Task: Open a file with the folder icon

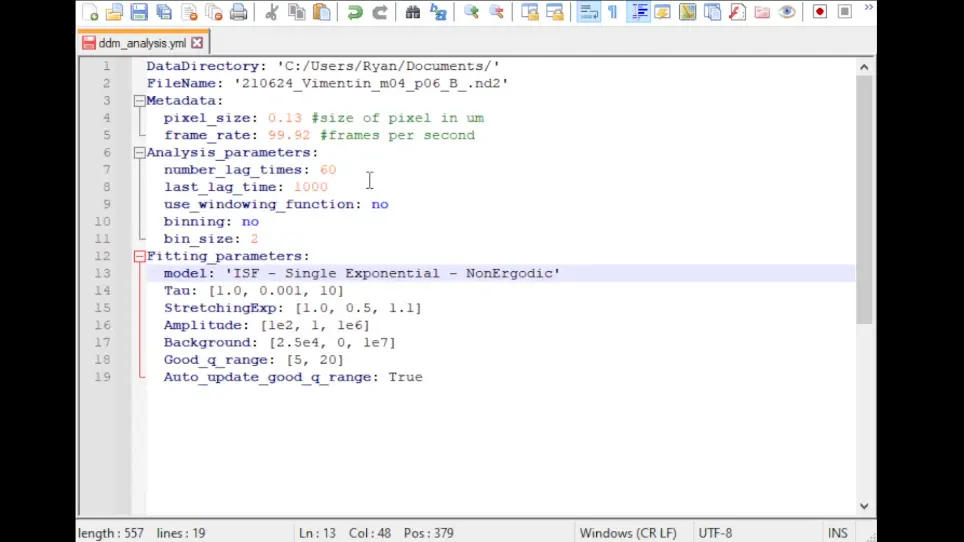Action: (114, 12)
